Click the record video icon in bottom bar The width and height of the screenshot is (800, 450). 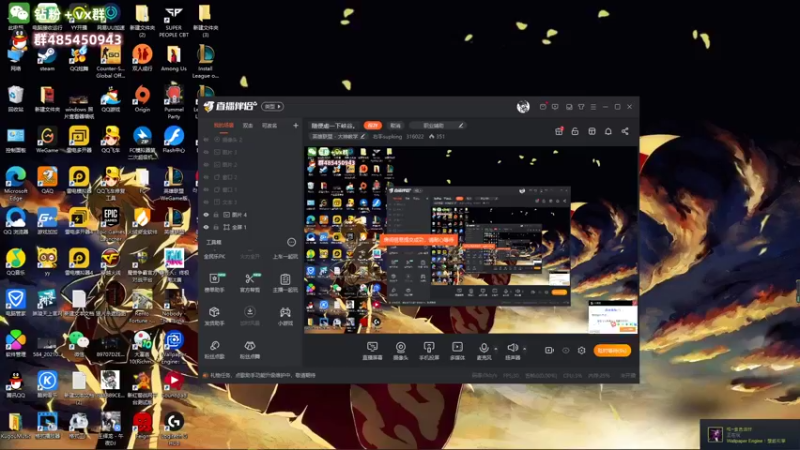549,351
